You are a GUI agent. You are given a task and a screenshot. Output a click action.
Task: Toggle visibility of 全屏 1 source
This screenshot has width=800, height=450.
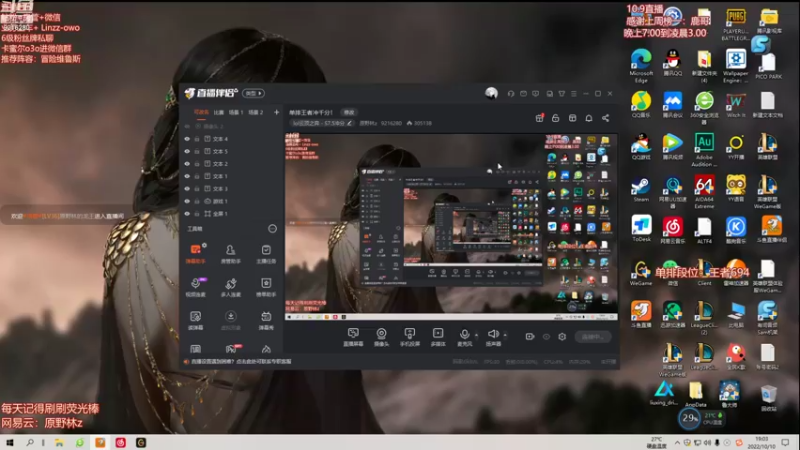pyautogui.click(x=187, y=214)
